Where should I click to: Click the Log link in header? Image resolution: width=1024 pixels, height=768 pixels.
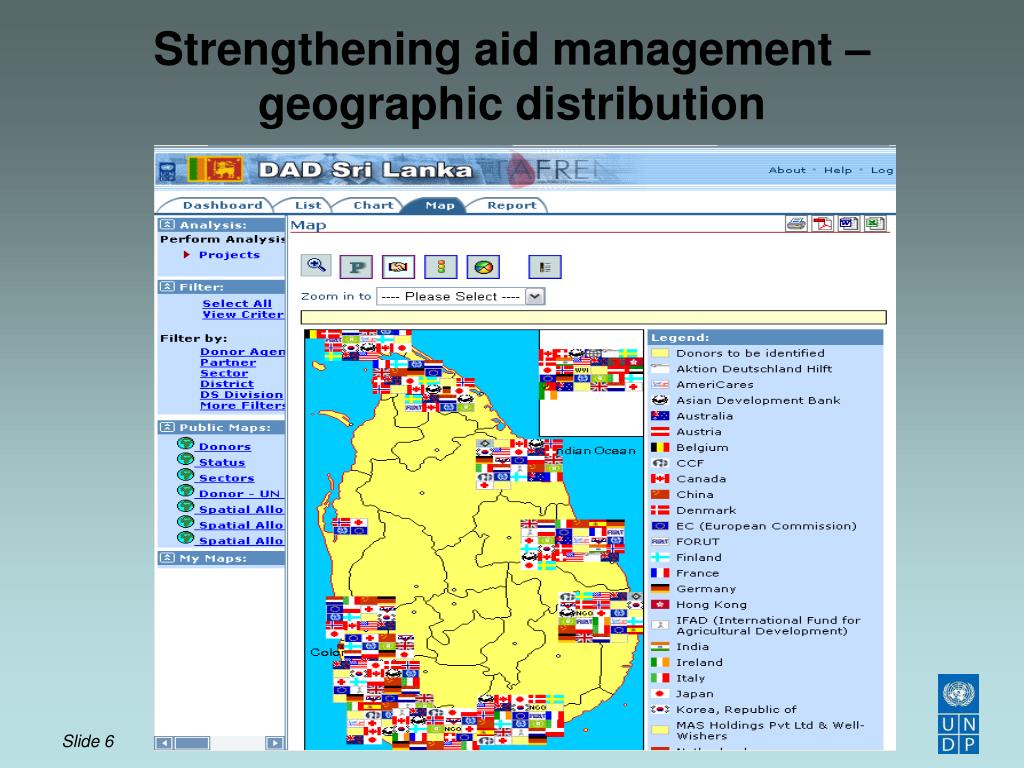[x=882, y=170]
